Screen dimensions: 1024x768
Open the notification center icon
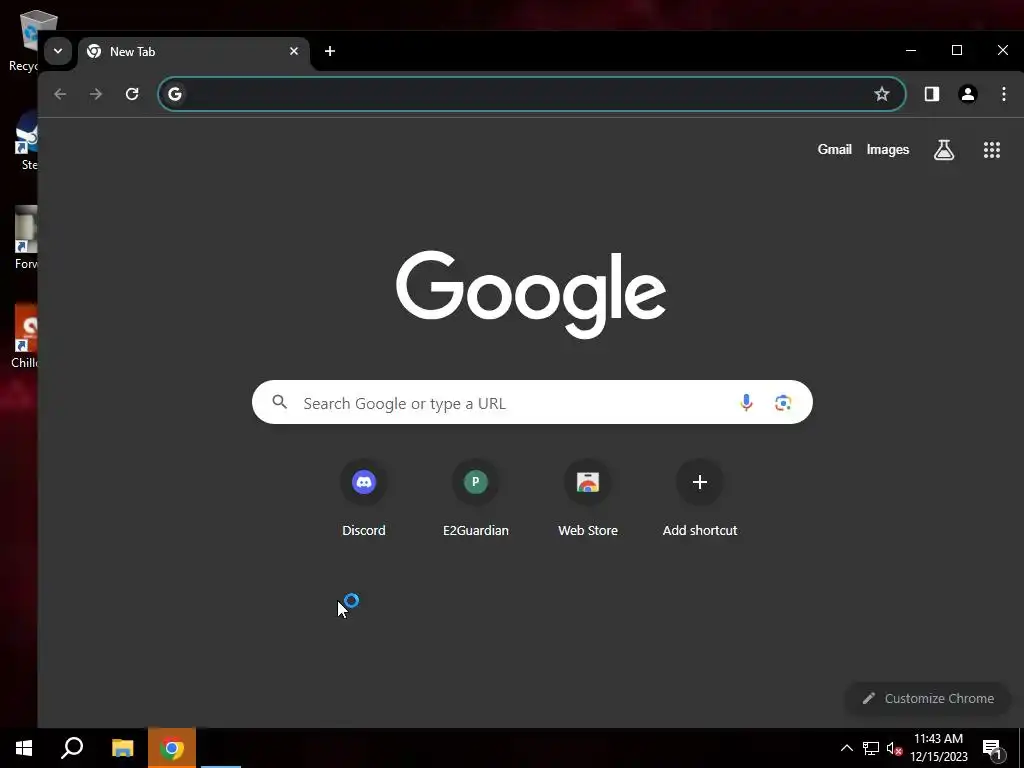992,748
